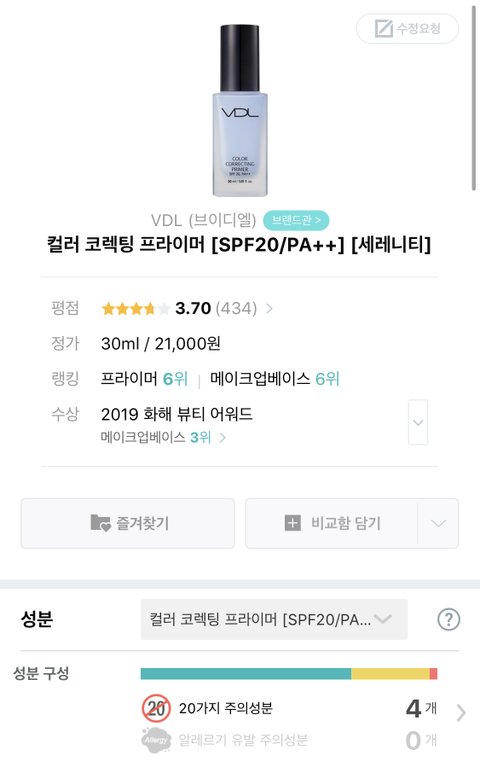This screenshot has height=767, width=480.
Task: Open reviews via the rating count arrow
Action: 269,309
